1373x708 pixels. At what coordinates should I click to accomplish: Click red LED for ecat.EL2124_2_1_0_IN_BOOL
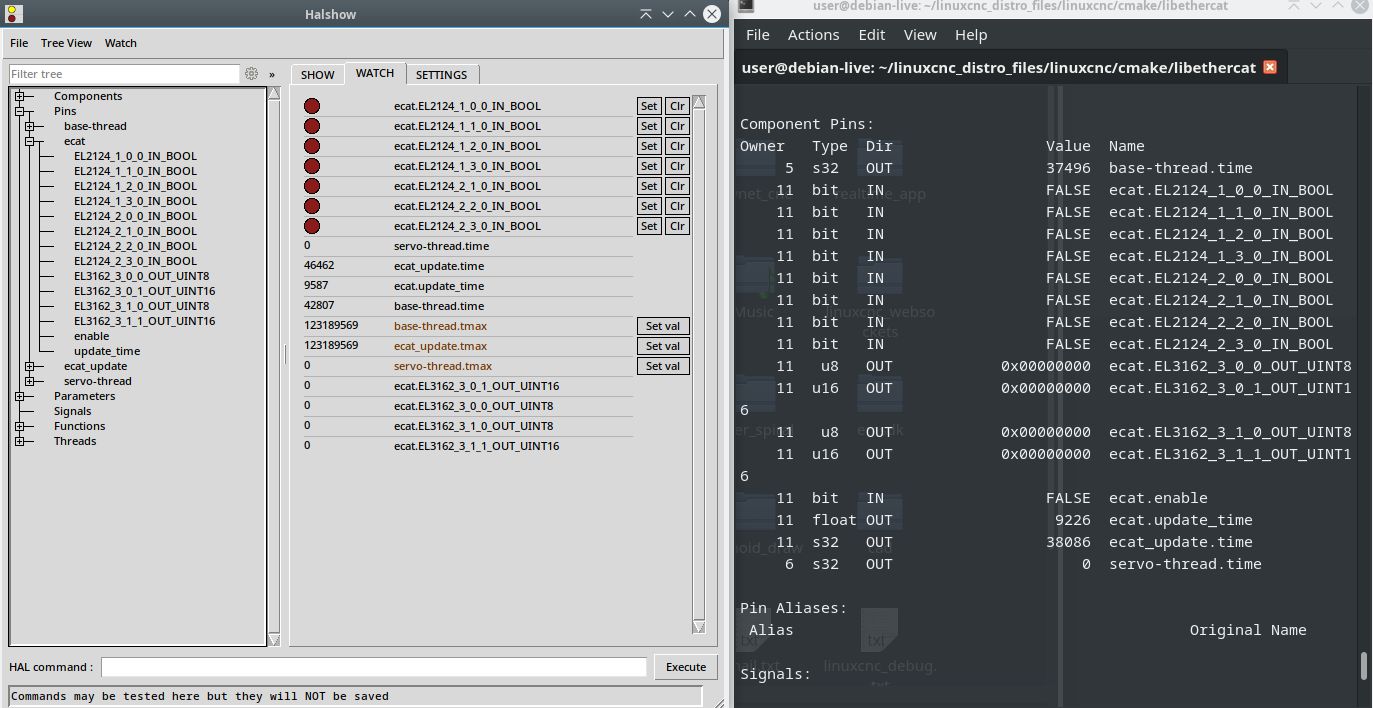pos(312,186)
